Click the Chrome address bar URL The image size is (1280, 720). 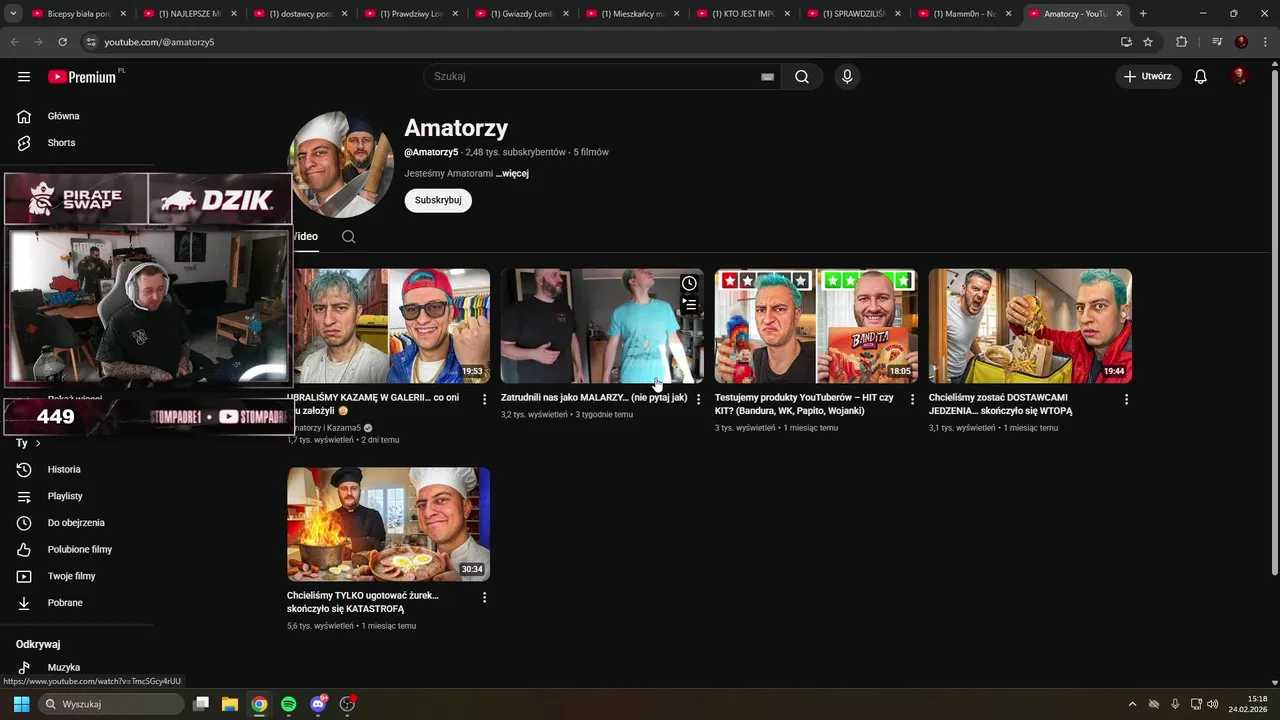[160, 42]
